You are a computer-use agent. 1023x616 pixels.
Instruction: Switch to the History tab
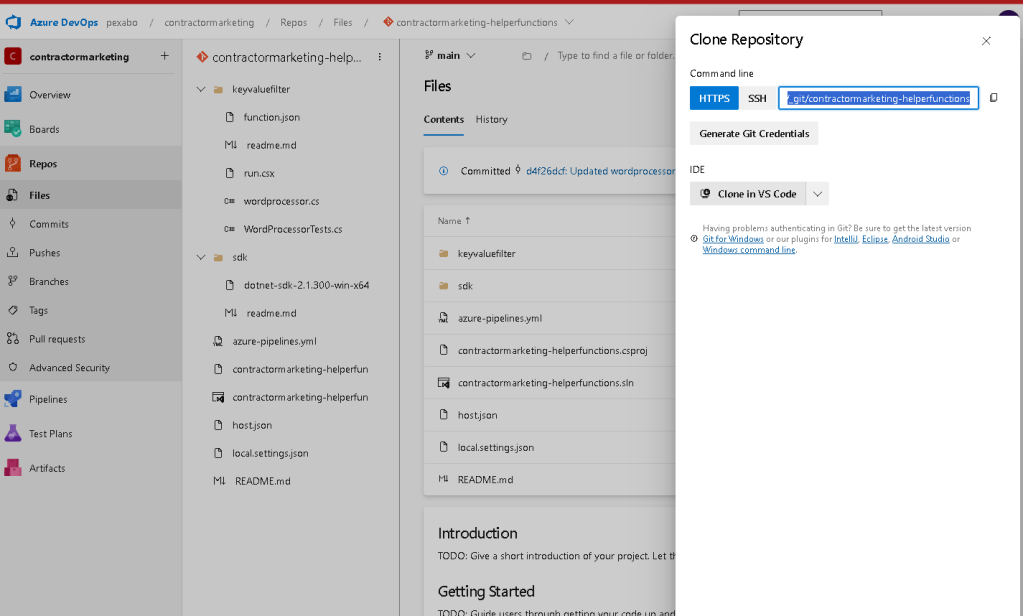[491, 119]
